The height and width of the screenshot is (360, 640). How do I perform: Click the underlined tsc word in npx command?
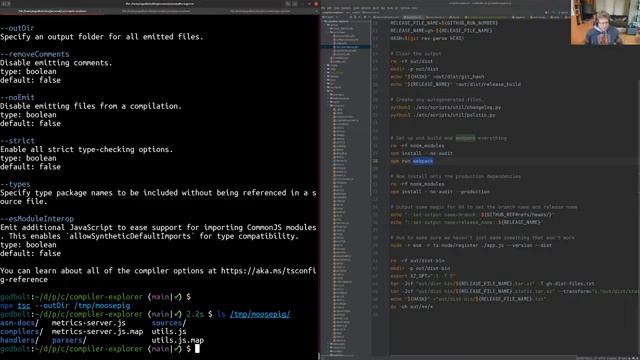(24, 306)
